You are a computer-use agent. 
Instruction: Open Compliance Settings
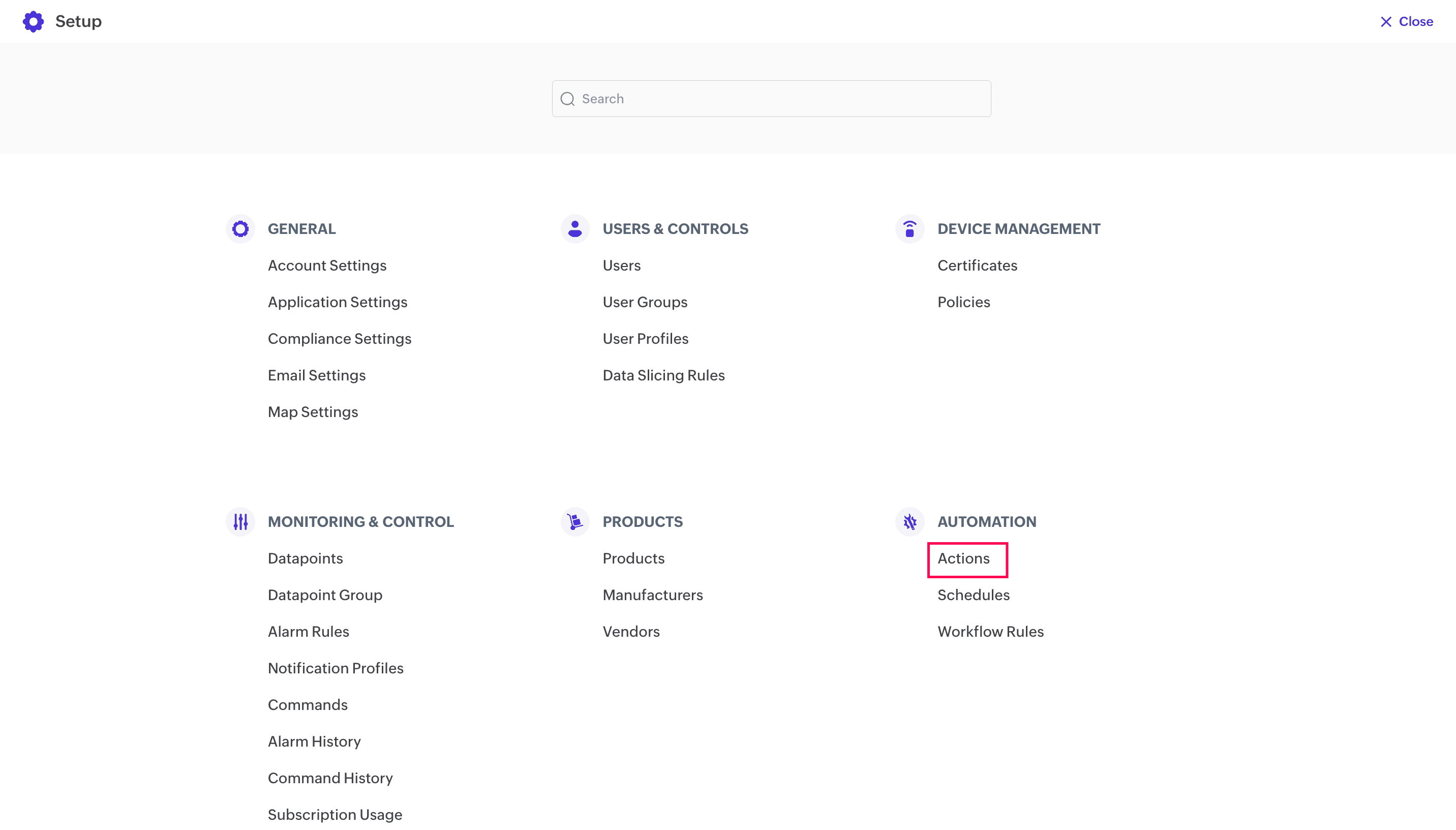[x=340, y=339]
